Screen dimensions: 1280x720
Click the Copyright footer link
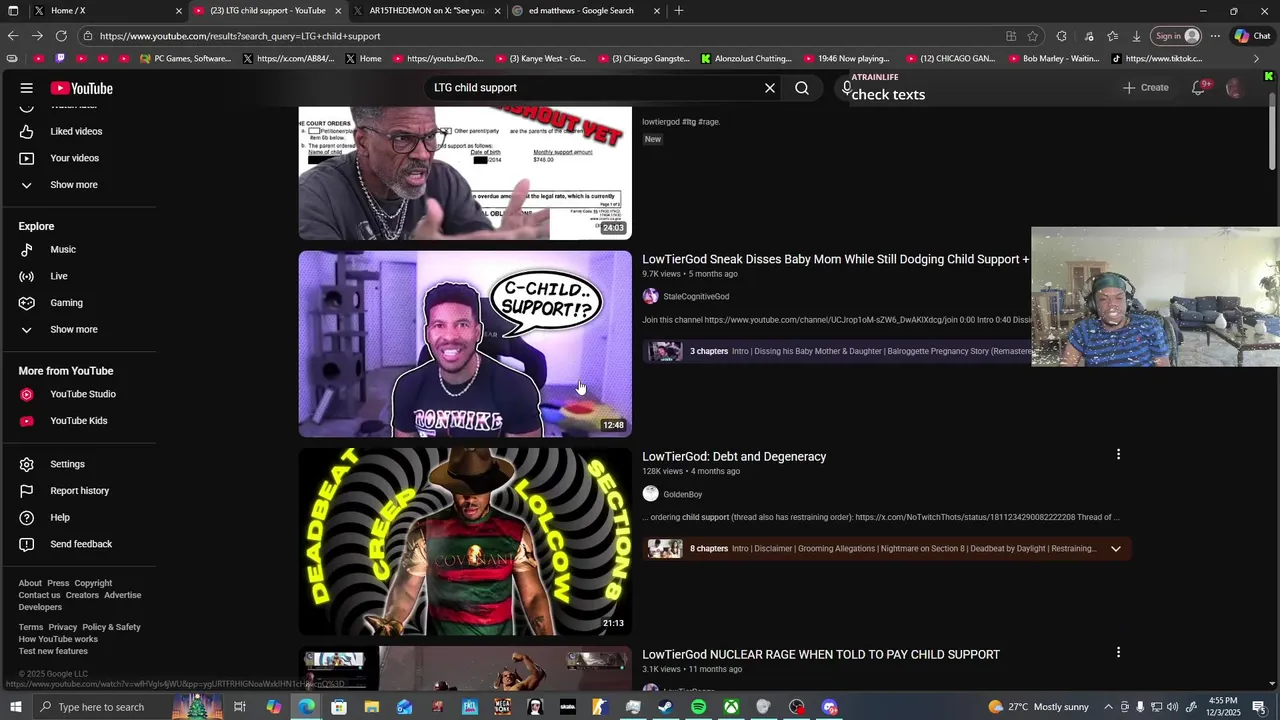tap(93, 583)
